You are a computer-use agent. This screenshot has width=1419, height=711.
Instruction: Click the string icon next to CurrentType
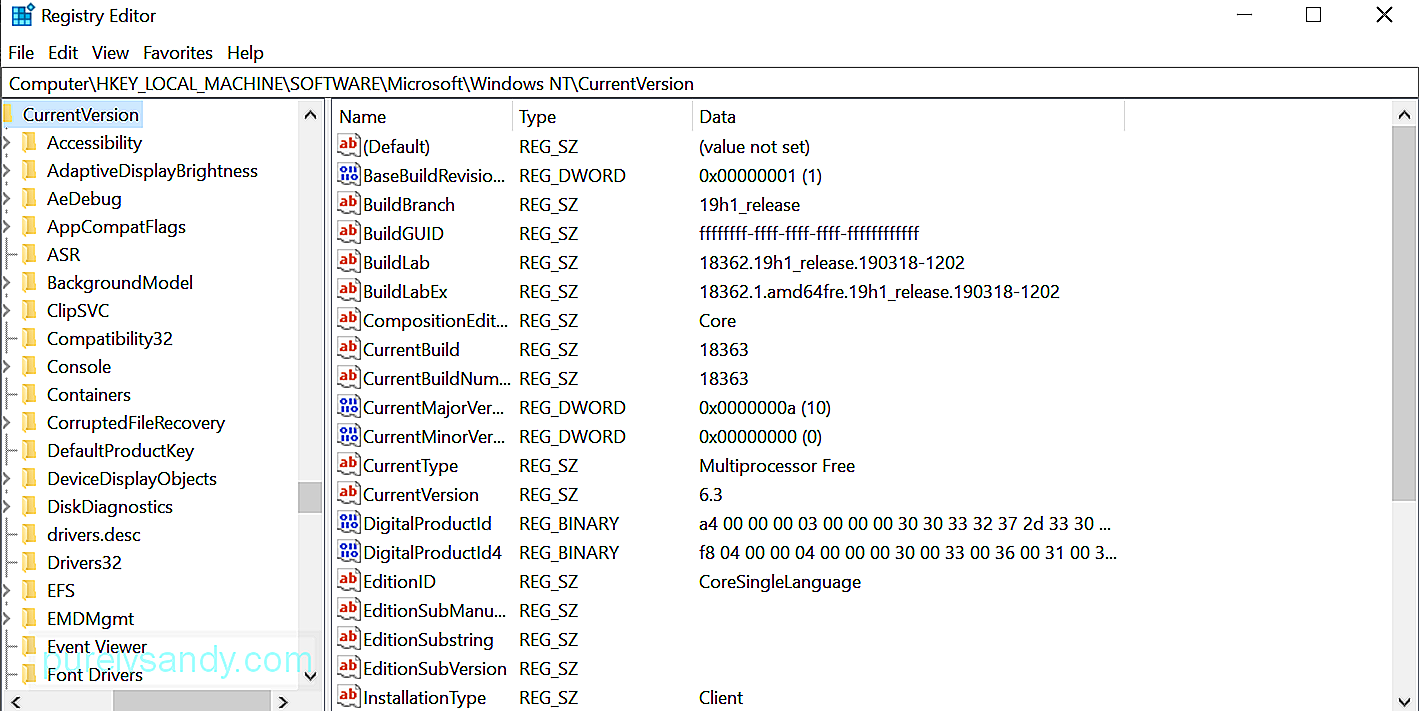tap(348, 465)
